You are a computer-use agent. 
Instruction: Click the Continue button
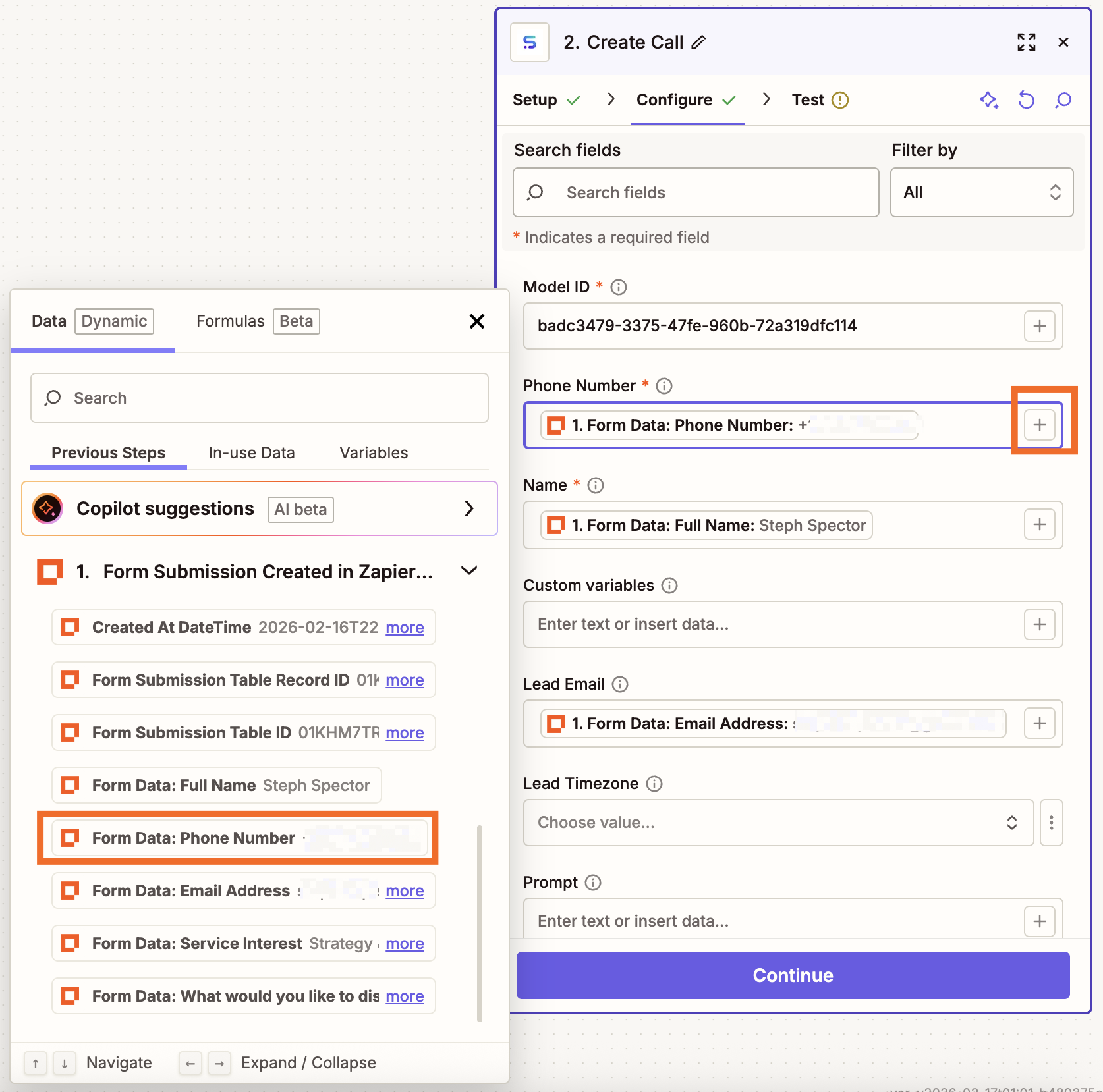click(x=793, y=975)
